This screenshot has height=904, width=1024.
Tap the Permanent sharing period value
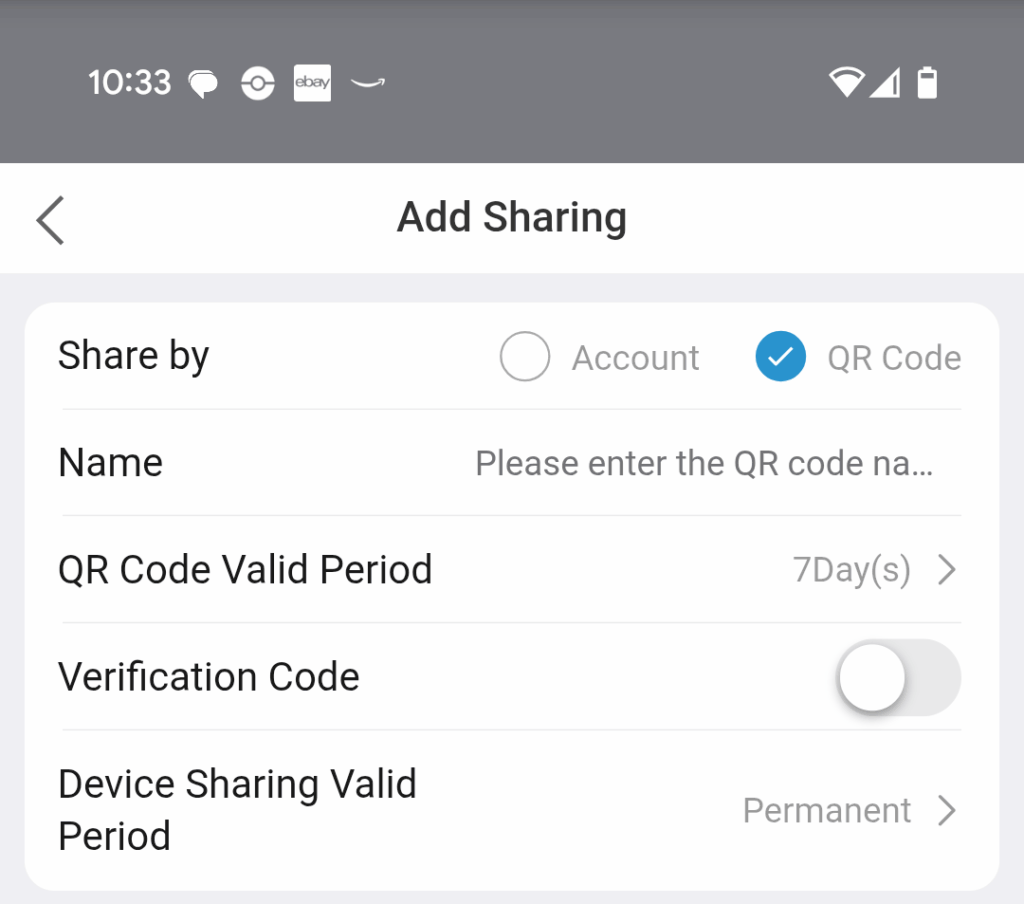coord(826,810)
